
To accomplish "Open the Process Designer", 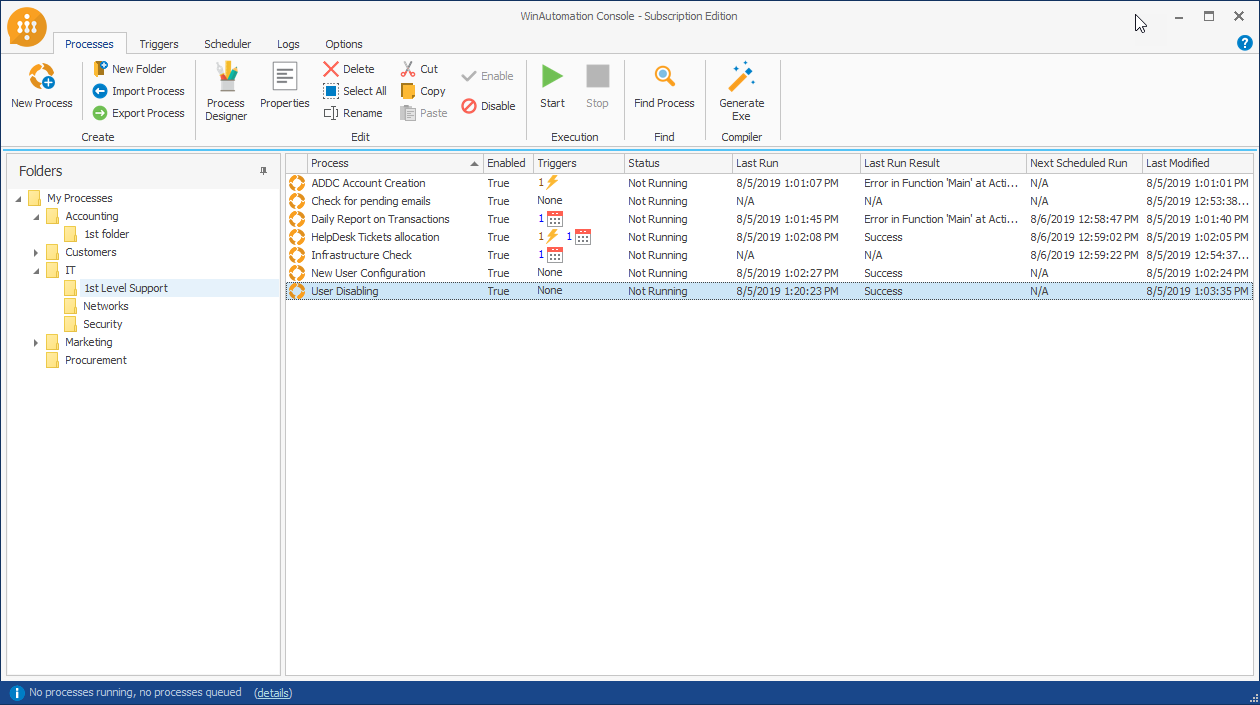I will point(226,78).
